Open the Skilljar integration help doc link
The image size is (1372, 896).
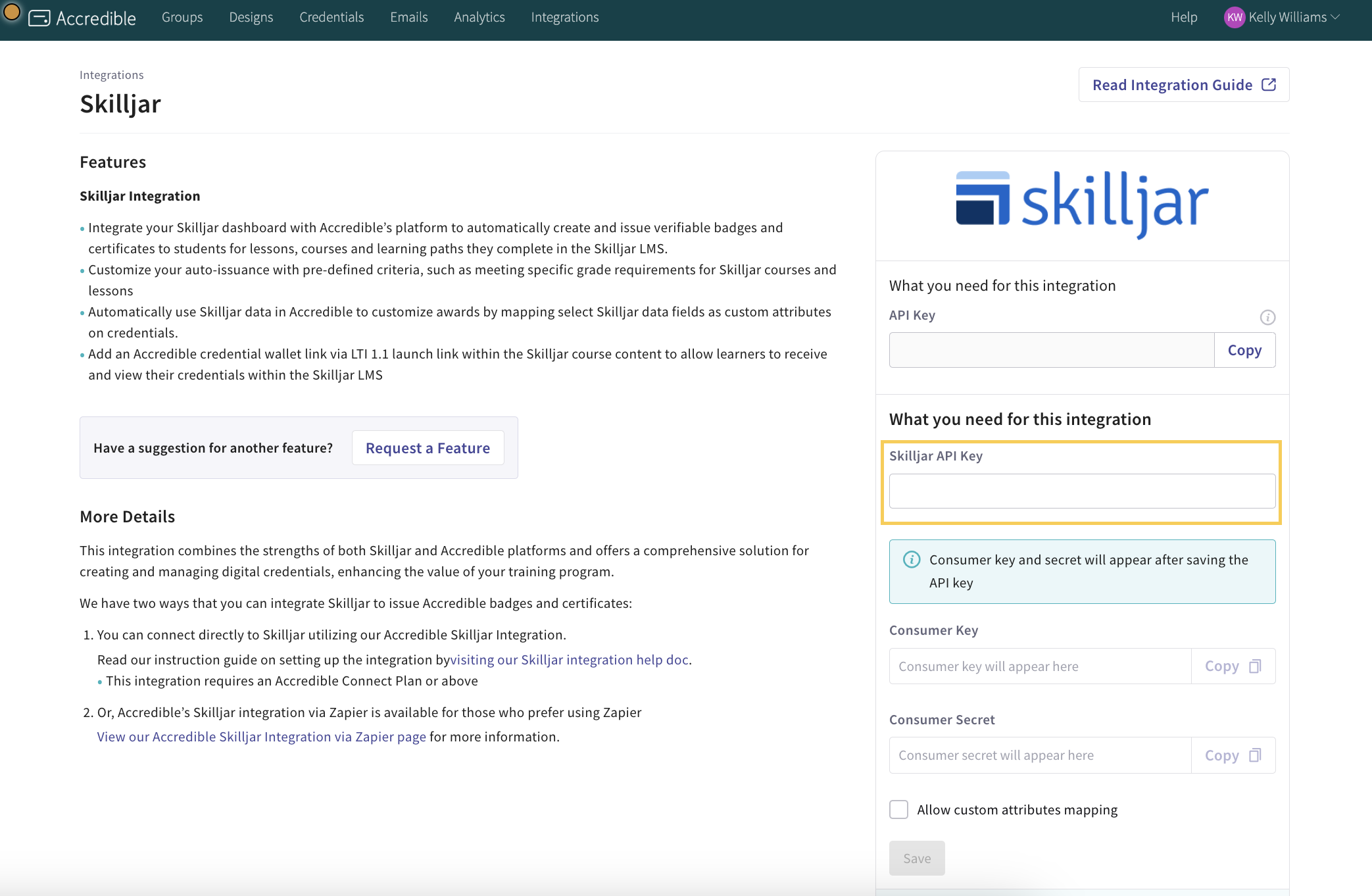(x=570, y=660)
